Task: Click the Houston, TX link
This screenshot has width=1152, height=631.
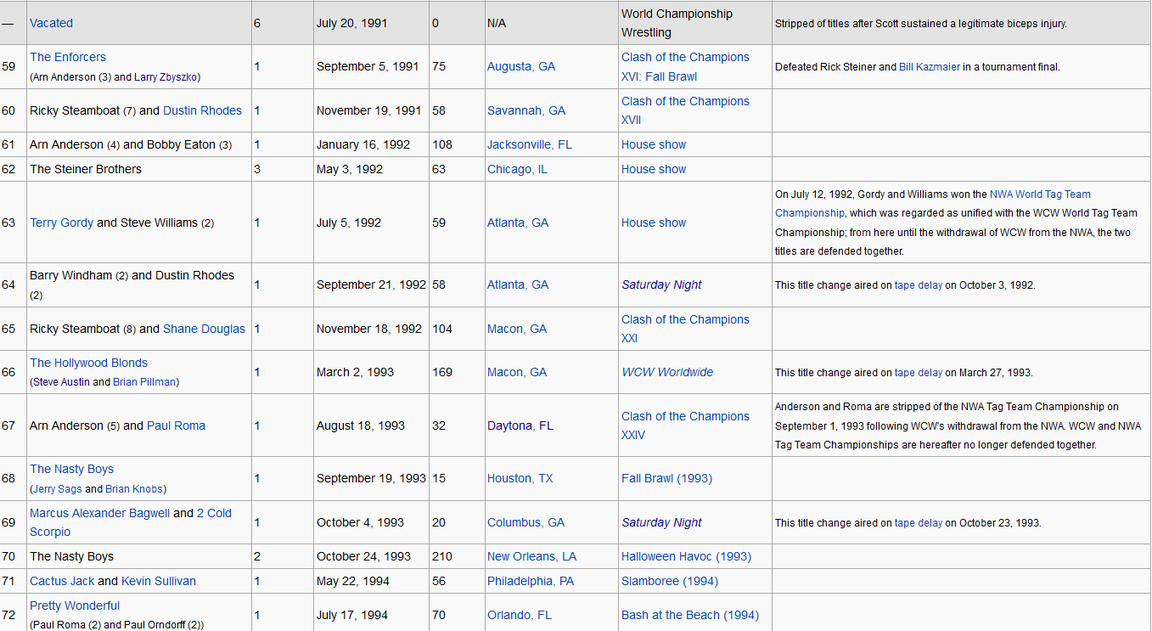Action: pyautogui.click(x=519, y=478)
